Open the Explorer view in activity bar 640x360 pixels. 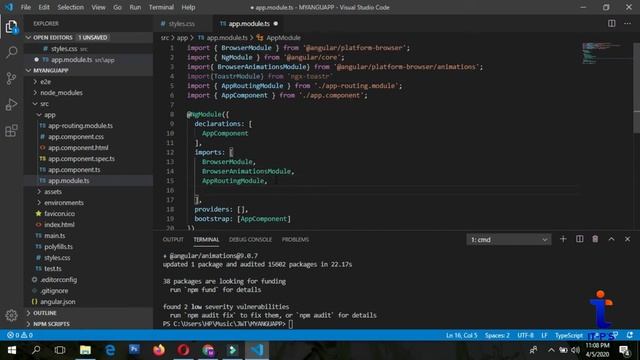pos(11,27)
